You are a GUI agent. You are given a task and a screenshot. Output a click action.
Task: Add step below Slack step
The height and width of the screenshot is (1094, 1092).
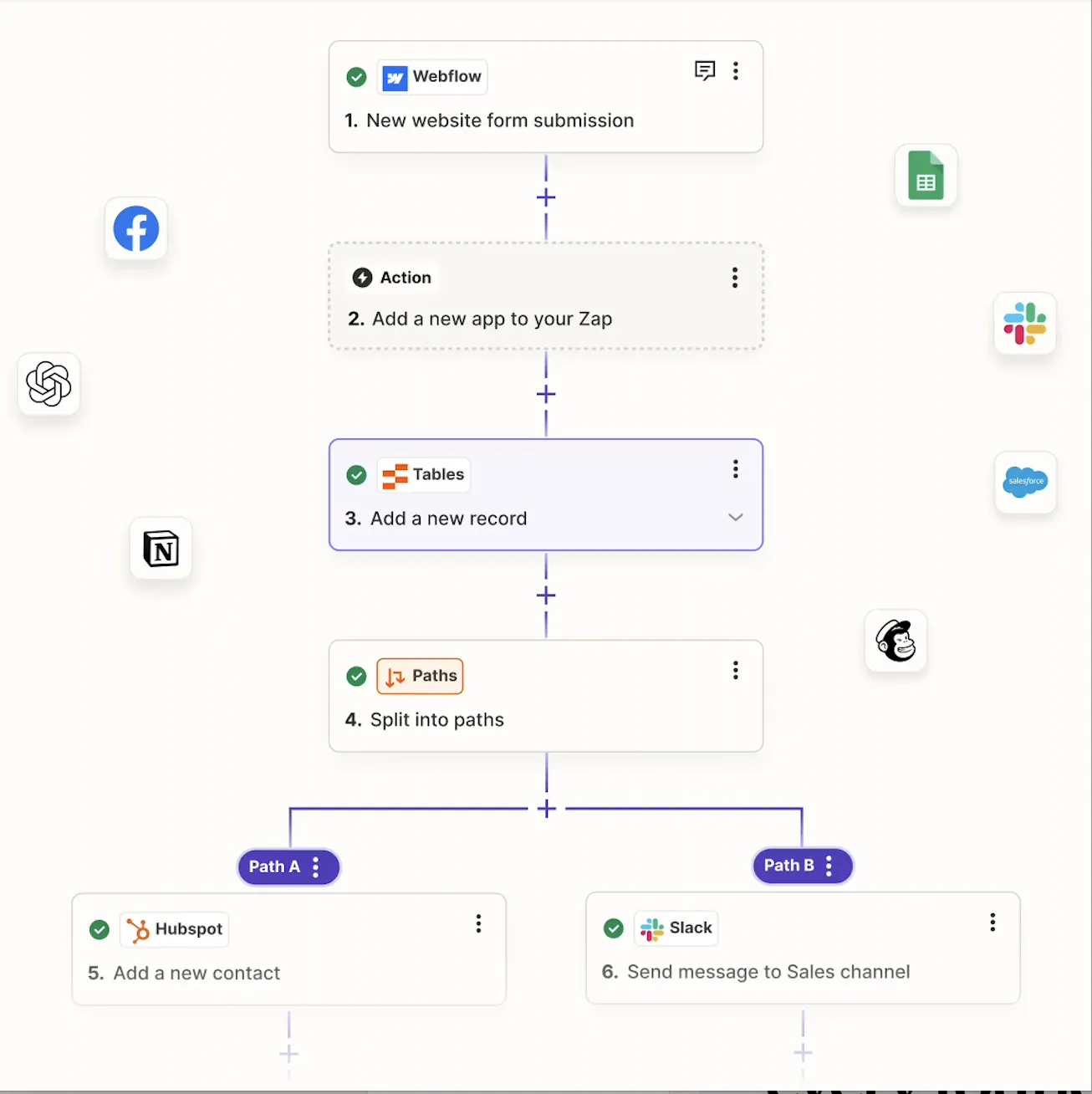point(804,1052)
